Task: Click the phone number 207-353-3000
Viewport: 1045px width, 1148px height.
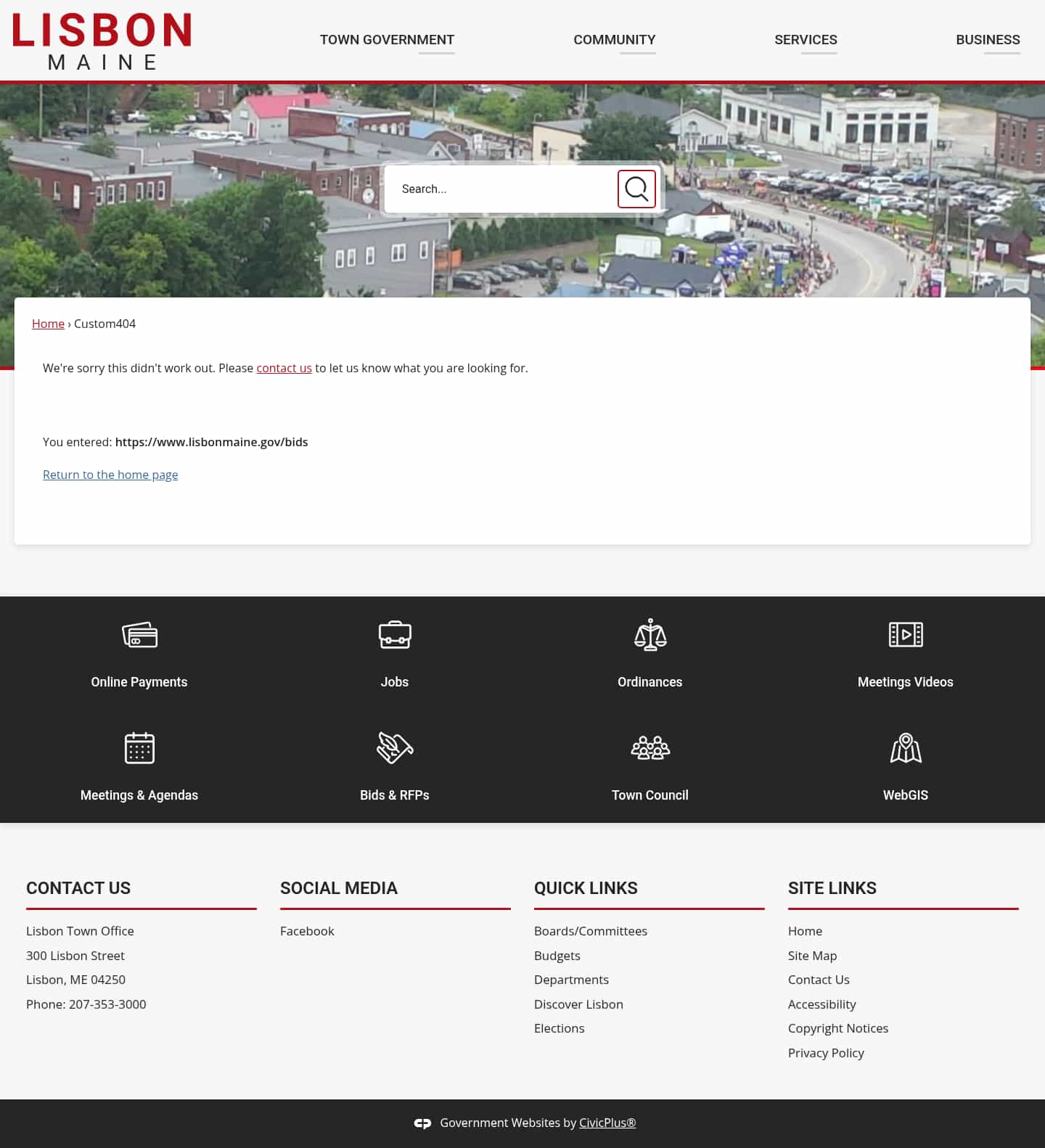Action: (x=107, y=1004)
